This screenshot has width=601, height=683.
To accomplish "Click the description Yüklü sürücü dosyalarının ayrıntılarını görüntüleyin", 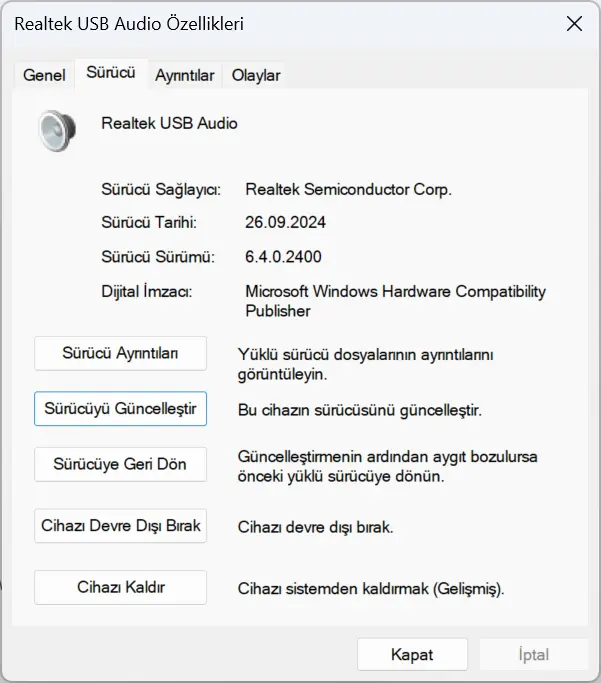I will [366, 364].
